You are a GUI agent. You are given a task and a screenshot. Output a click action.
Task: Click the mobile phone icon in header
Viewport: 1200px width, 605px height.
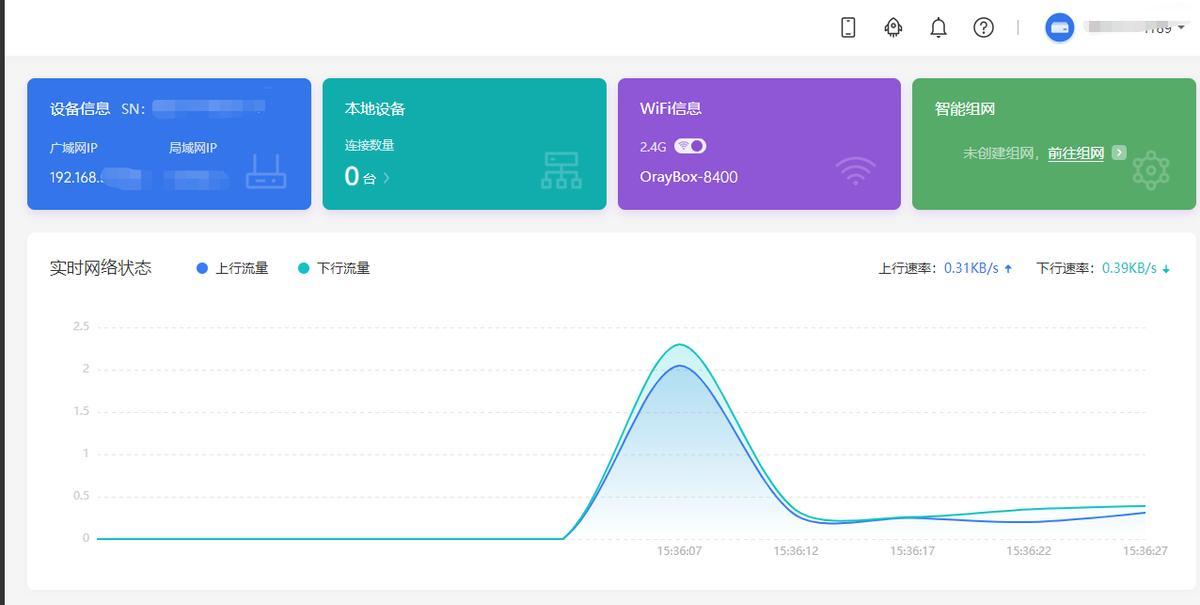click(848, 28)
